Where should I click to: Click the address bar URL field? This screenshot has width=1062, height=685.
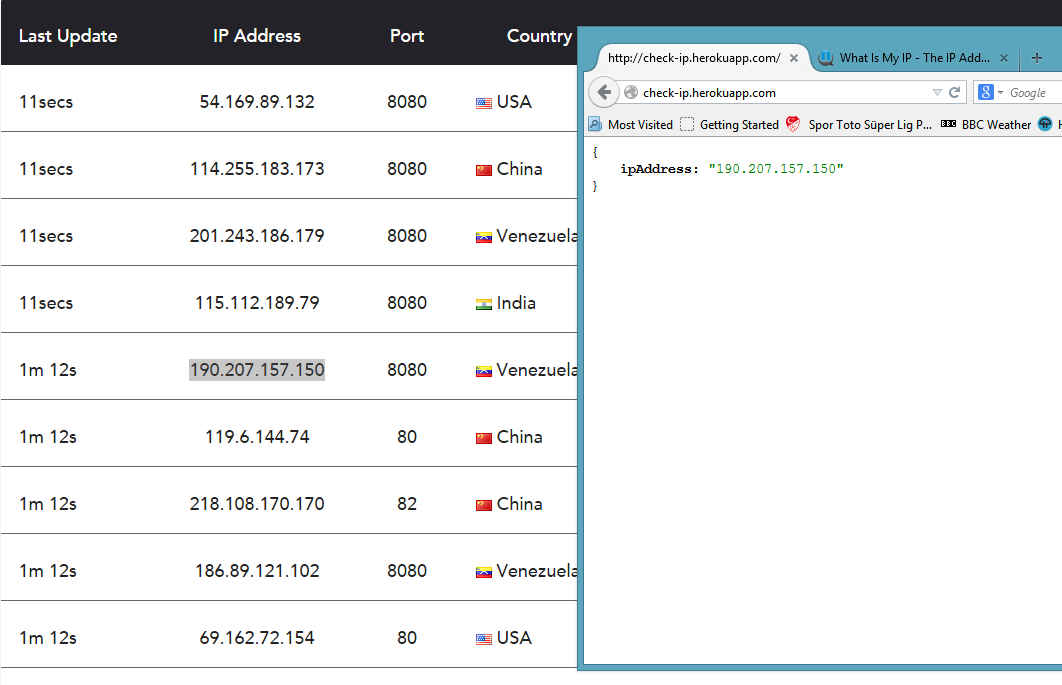click(x=780, y=92)
